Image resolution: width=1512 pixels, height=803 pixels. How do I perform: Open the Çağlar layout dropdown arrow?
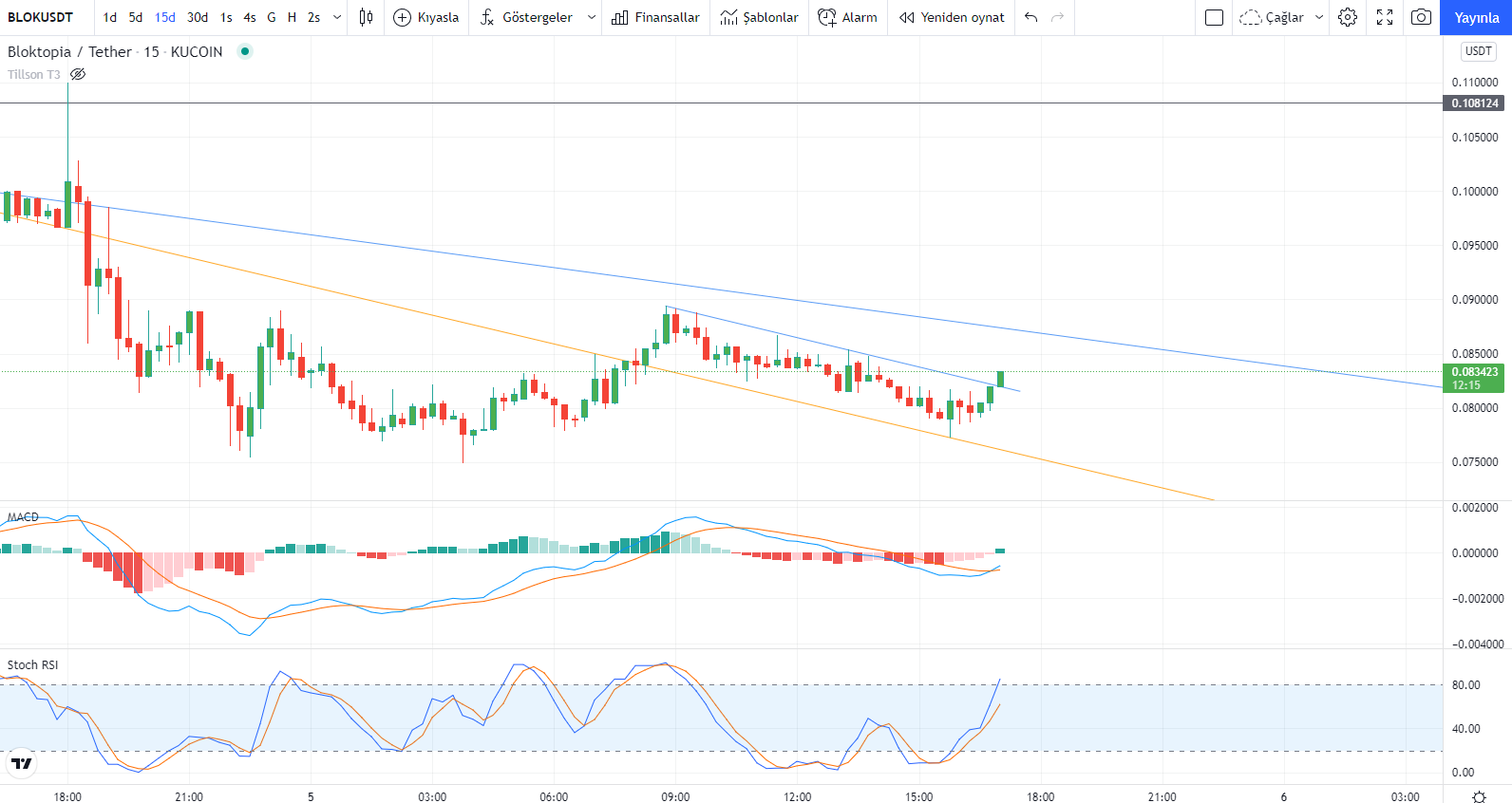(x=1319, y=17)
